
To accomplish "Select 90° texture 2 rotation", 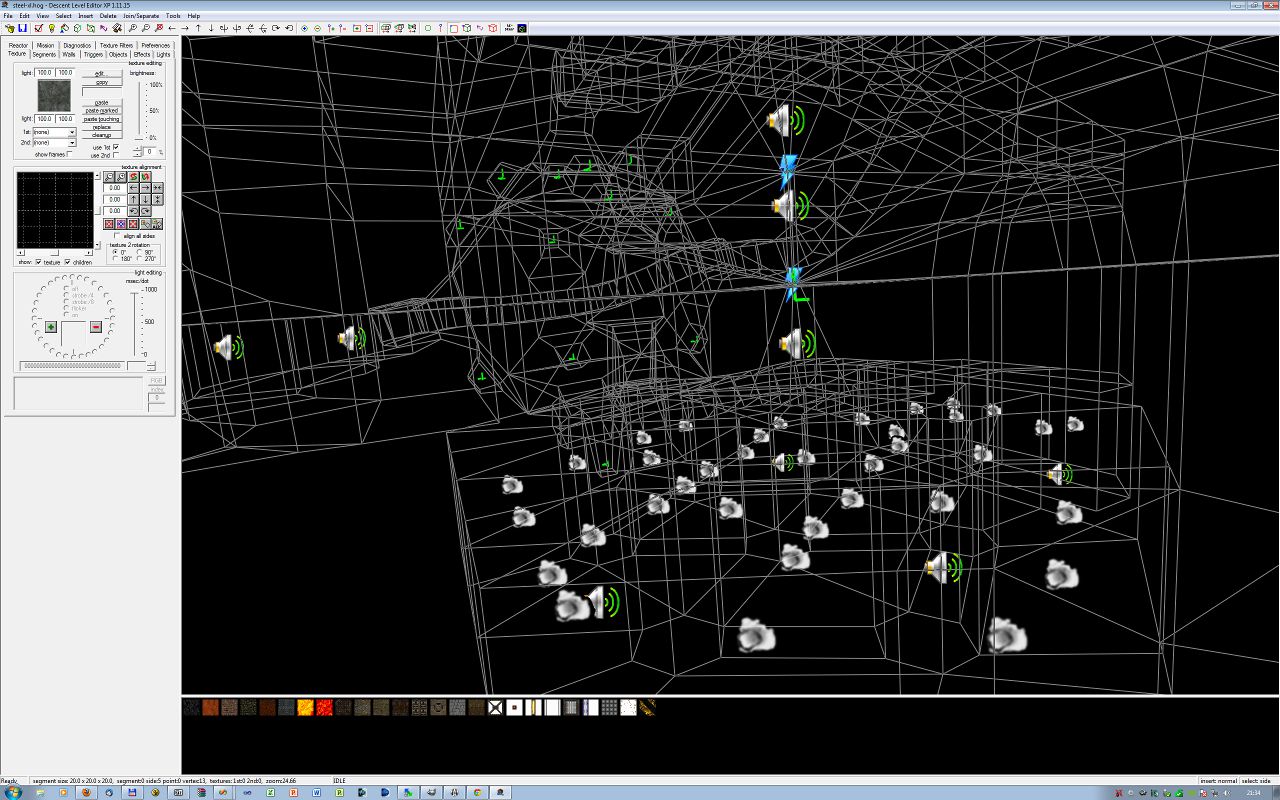I will point(138,252).
